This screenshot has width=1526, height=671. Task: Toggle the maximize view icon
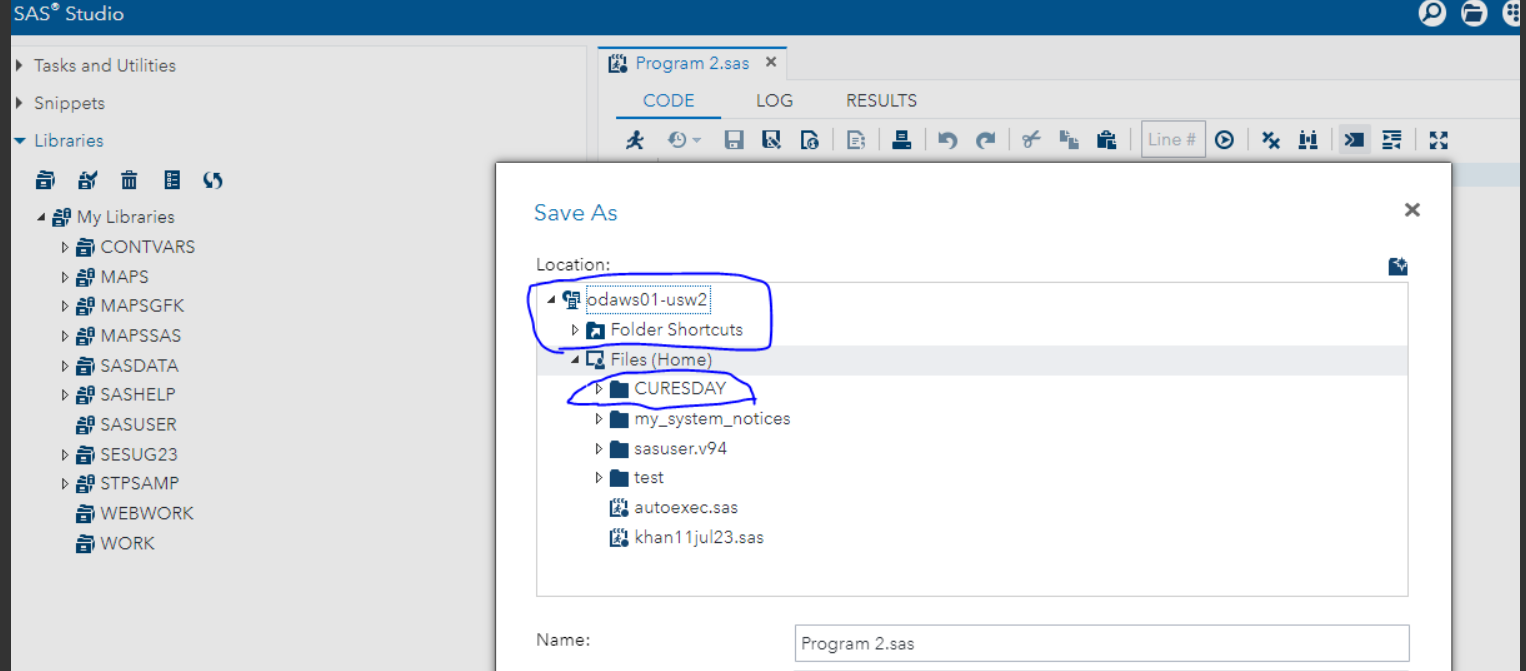(1438, 140)
